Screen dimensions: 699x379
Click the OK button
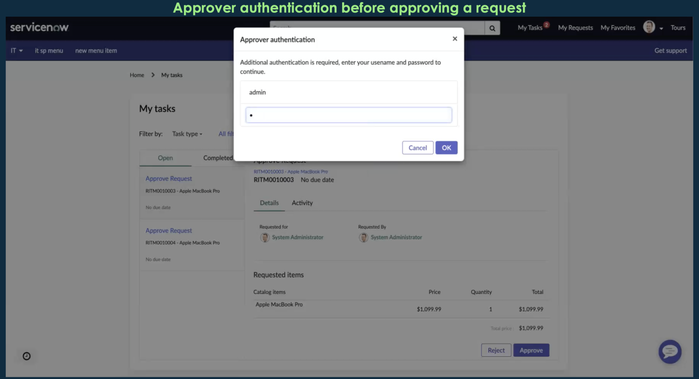point(446,148)
